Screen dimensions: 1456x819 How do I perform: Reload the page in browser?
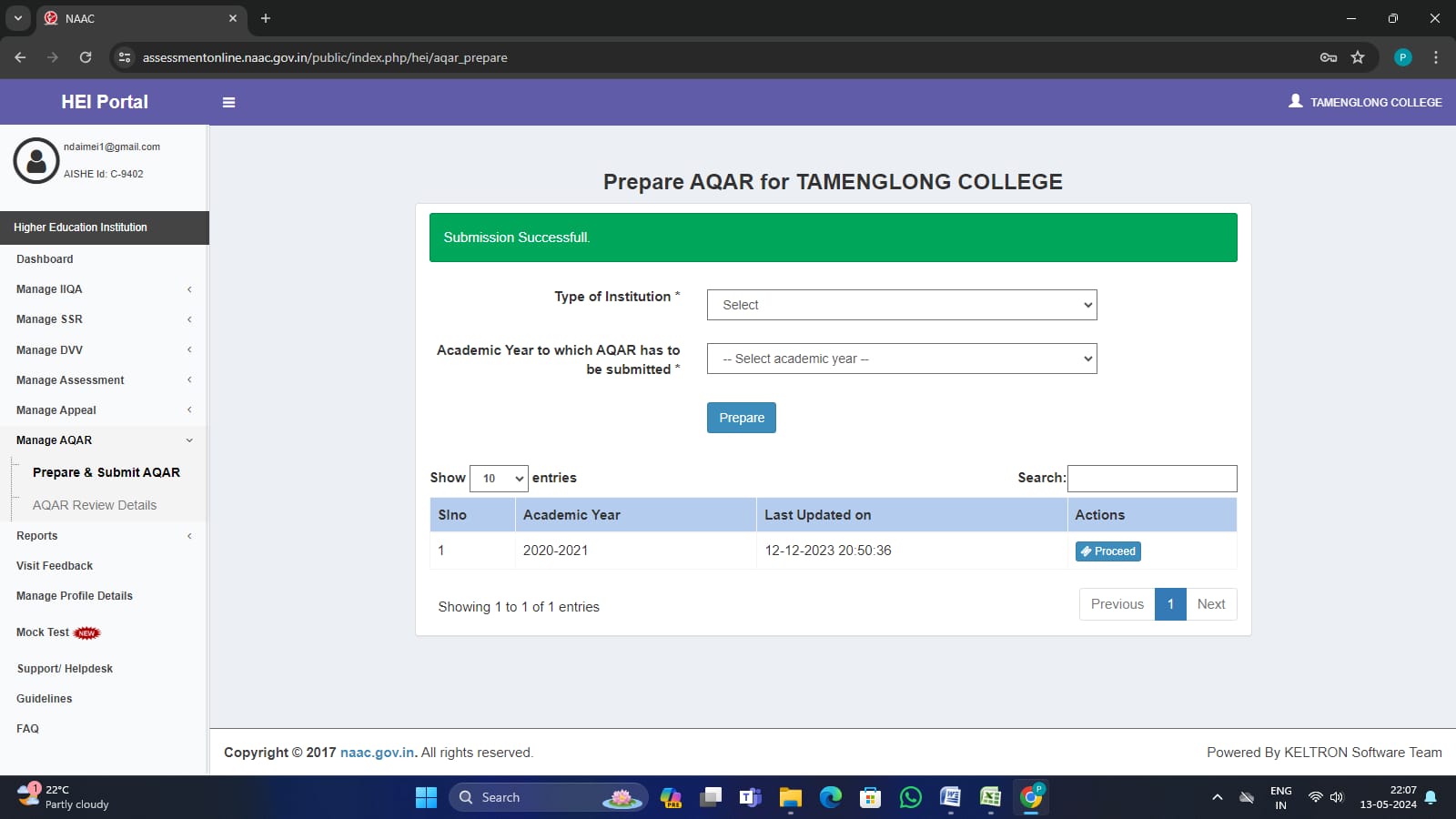pyautogui.click(x=86, y=57)
